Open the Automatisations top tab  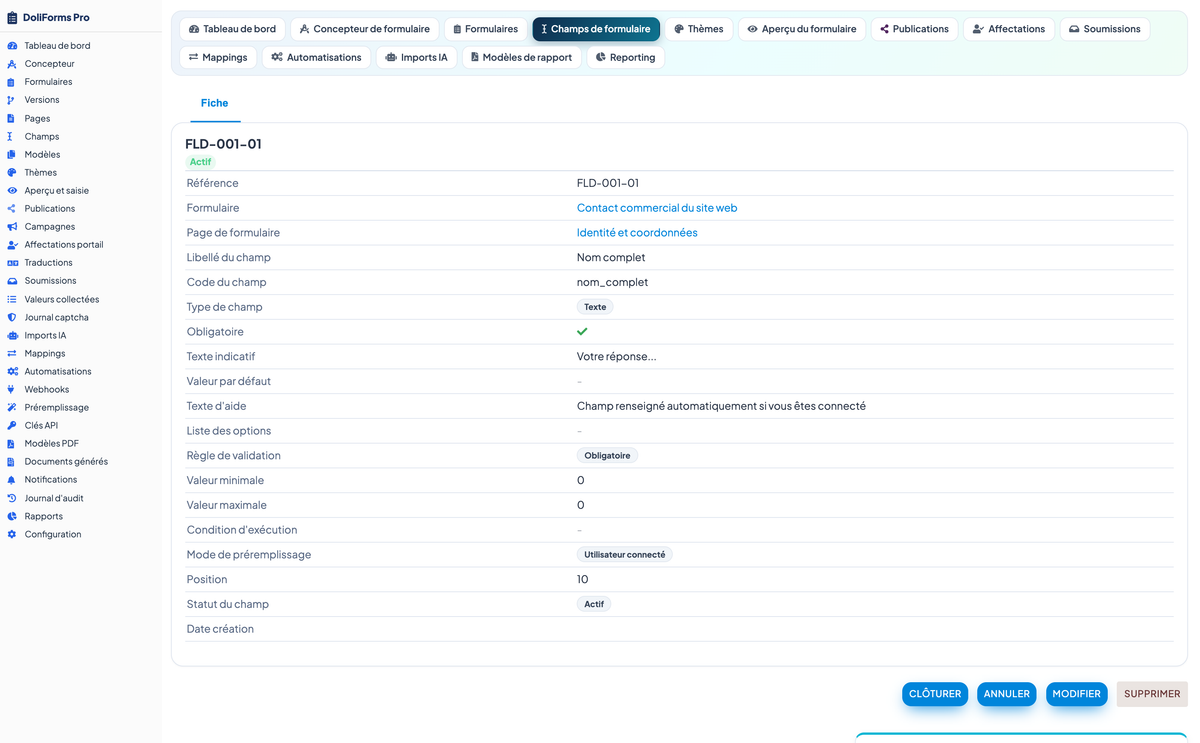click(316, 57)
